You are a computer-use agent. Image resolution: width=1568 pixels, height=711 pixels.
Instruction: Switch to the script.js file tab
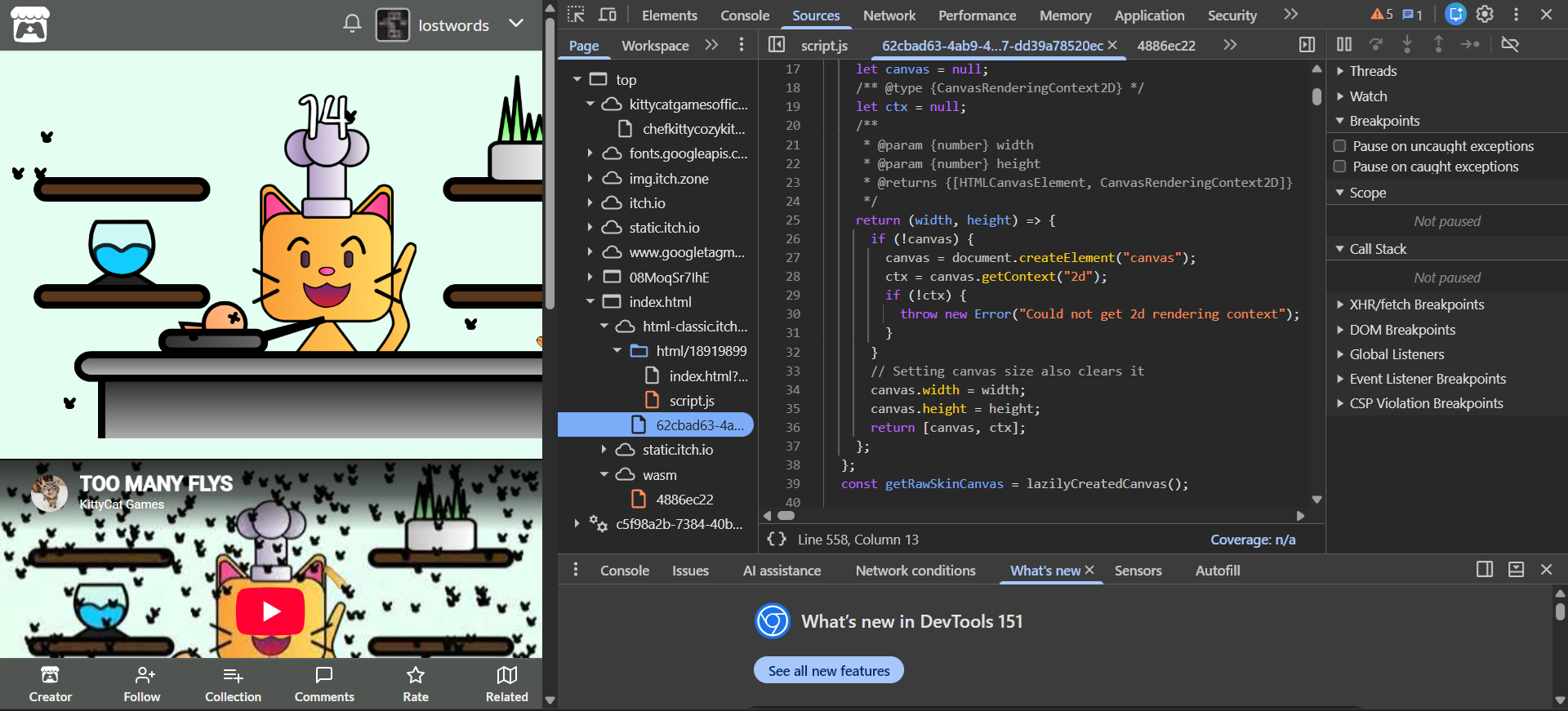824,46
